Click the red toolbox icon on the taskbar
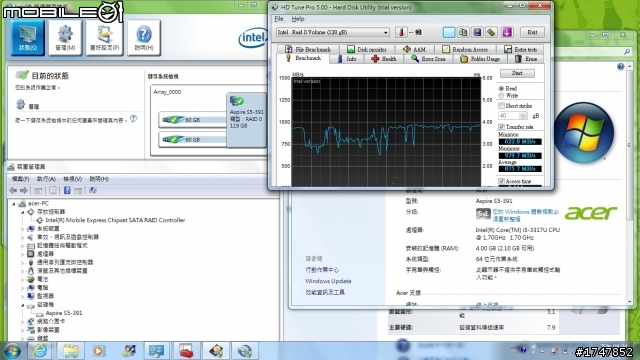The image size is (640, 360). point(186,351)
